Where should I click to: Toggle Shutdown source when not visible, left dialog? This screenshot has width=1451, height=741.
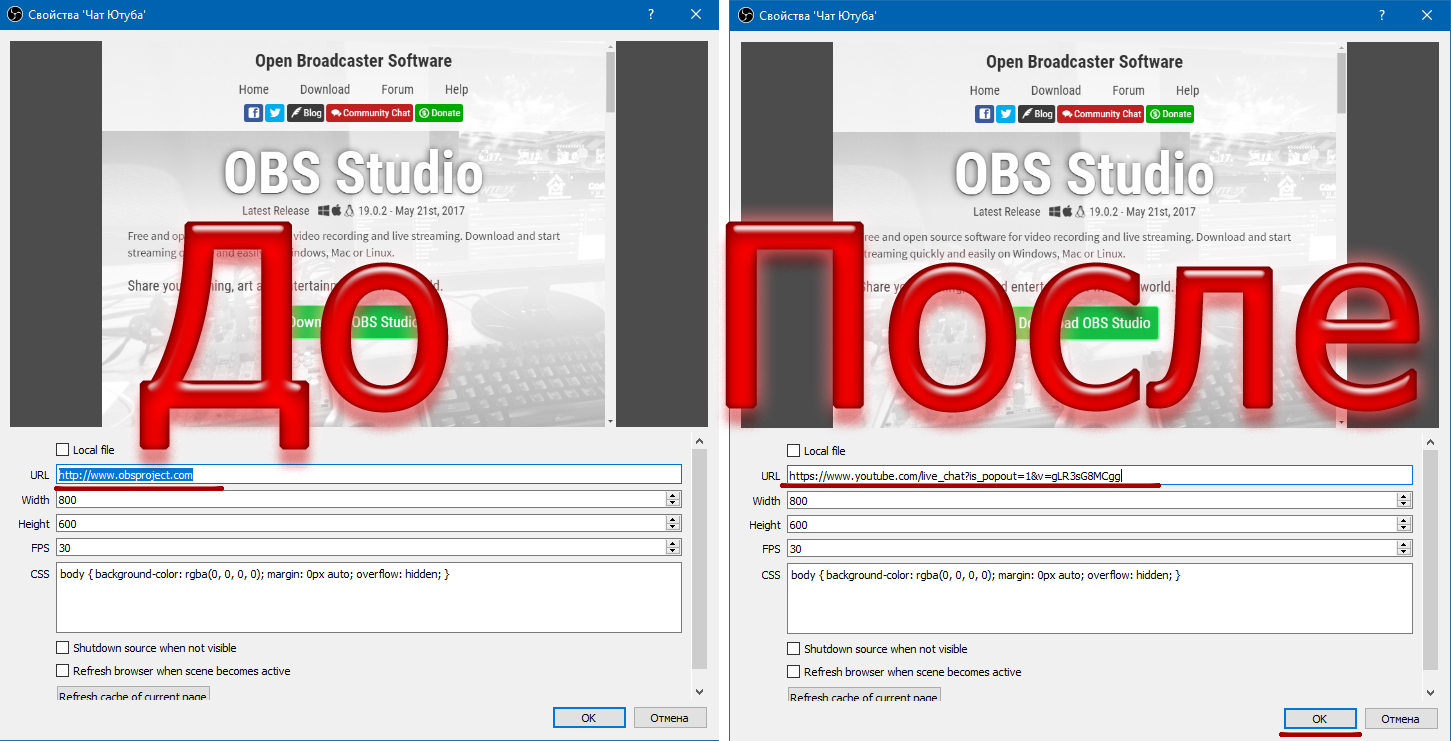(63, 648)
